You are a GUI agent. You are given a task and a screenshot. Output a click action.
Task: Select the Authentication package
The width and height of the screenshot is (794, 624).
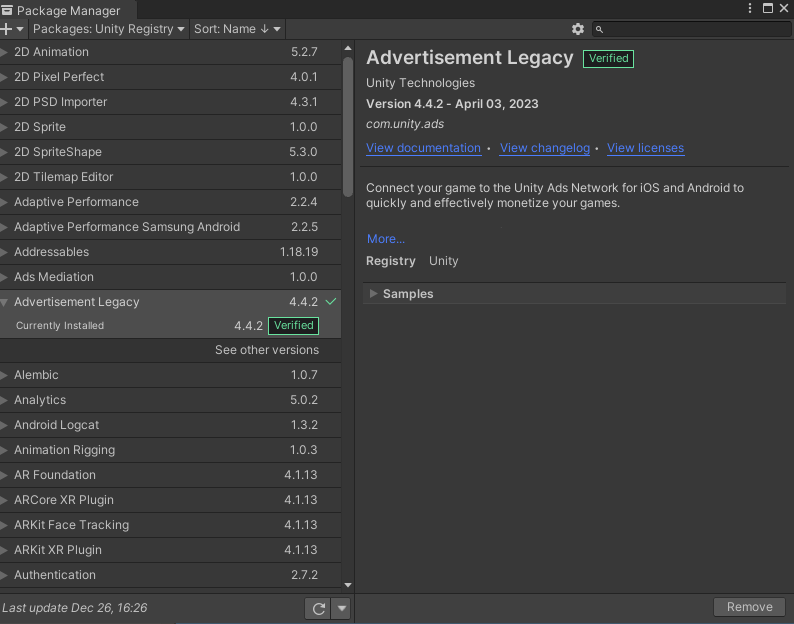[x=170, y=575]
